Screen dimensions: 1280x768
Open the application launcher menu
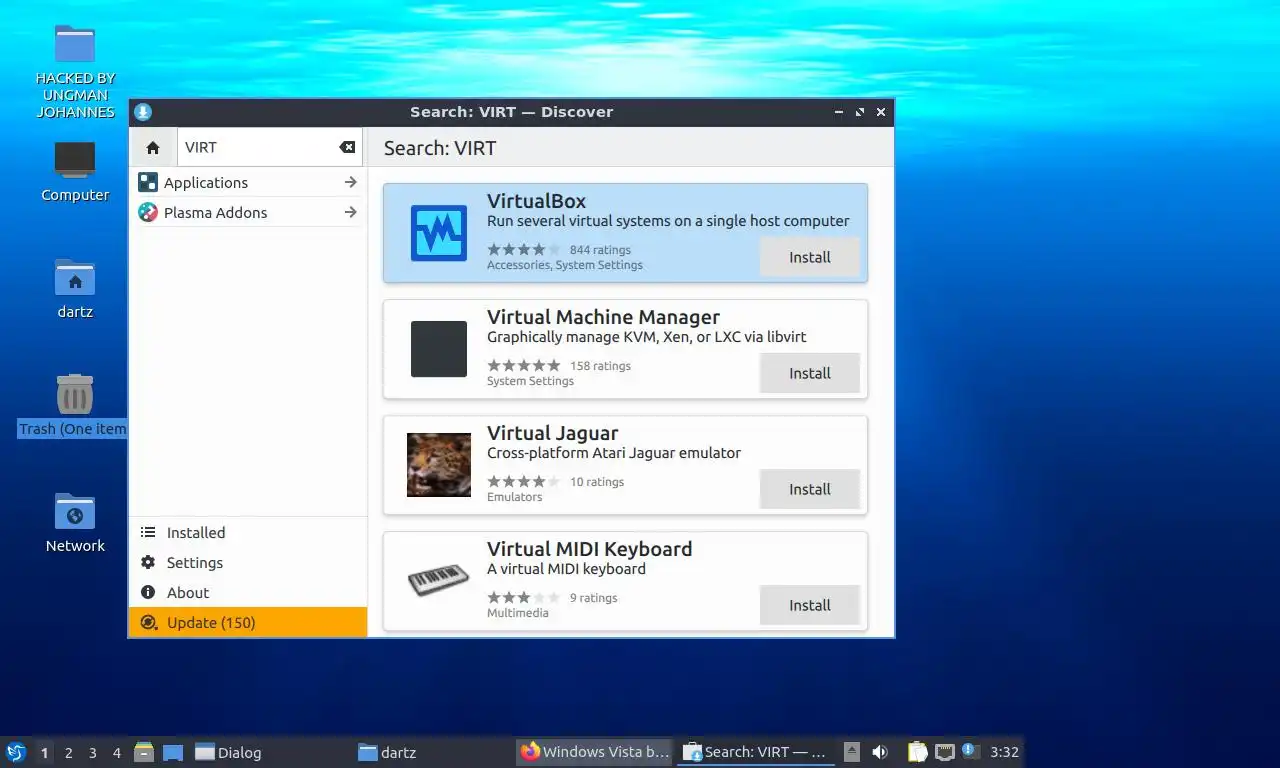[x=15, y=752]
